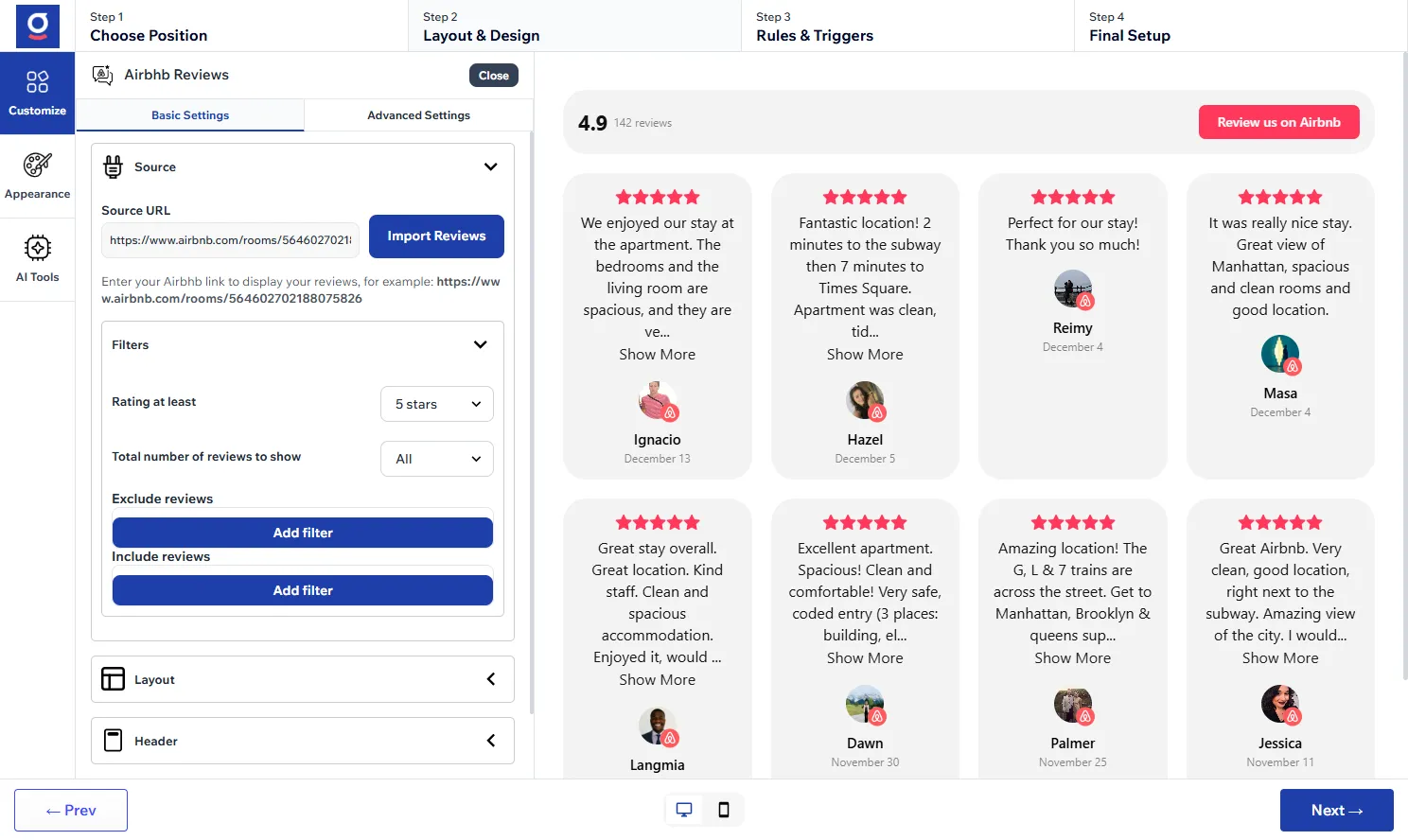Go to Step 3 Rules & Triggers
1408x840 pixels.
point(907,26)
